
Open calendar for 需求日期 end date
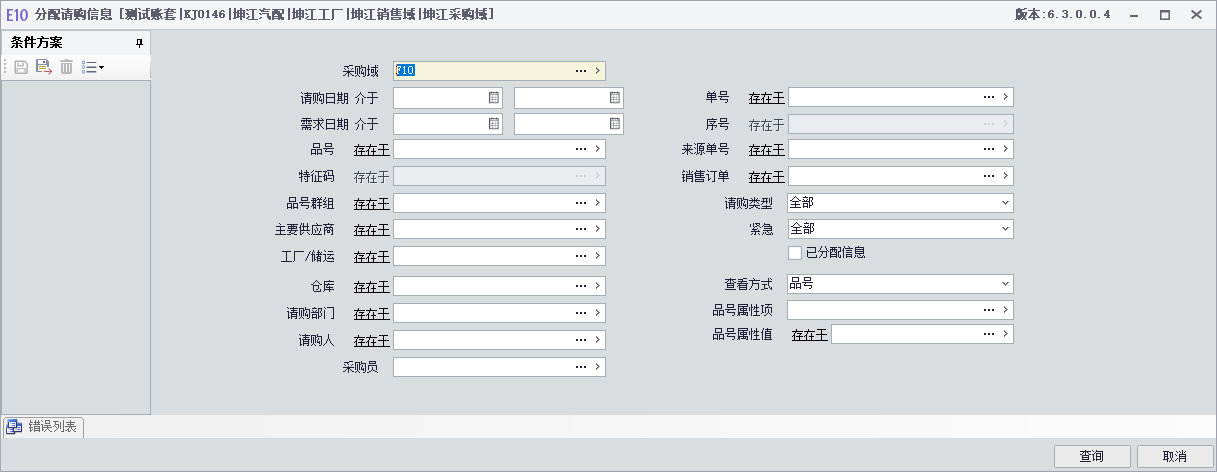tap(615, 124)
